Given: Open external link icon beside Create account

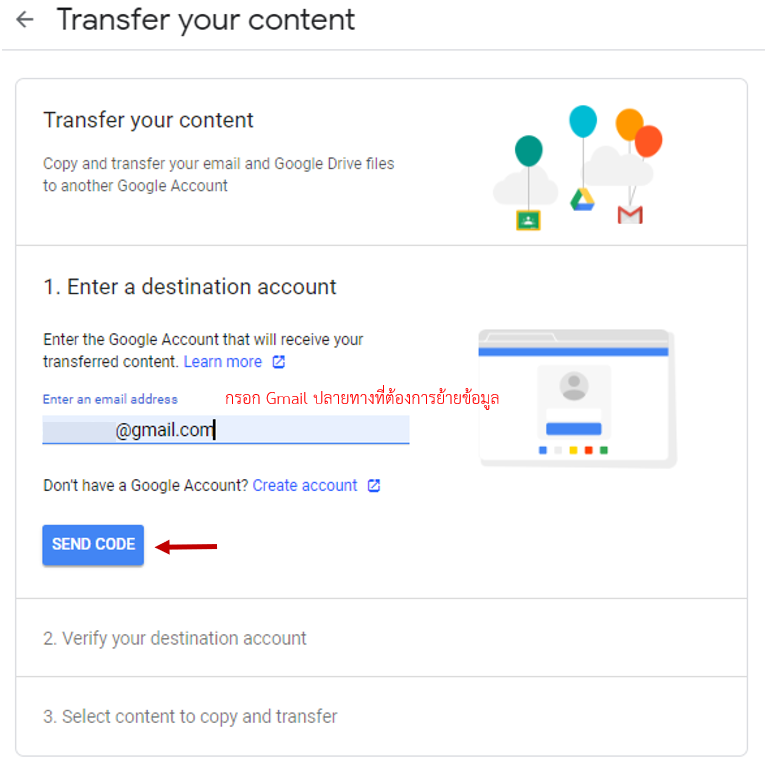Looking at the screenshot, I should pyautogui.click(x=374, y=486).
